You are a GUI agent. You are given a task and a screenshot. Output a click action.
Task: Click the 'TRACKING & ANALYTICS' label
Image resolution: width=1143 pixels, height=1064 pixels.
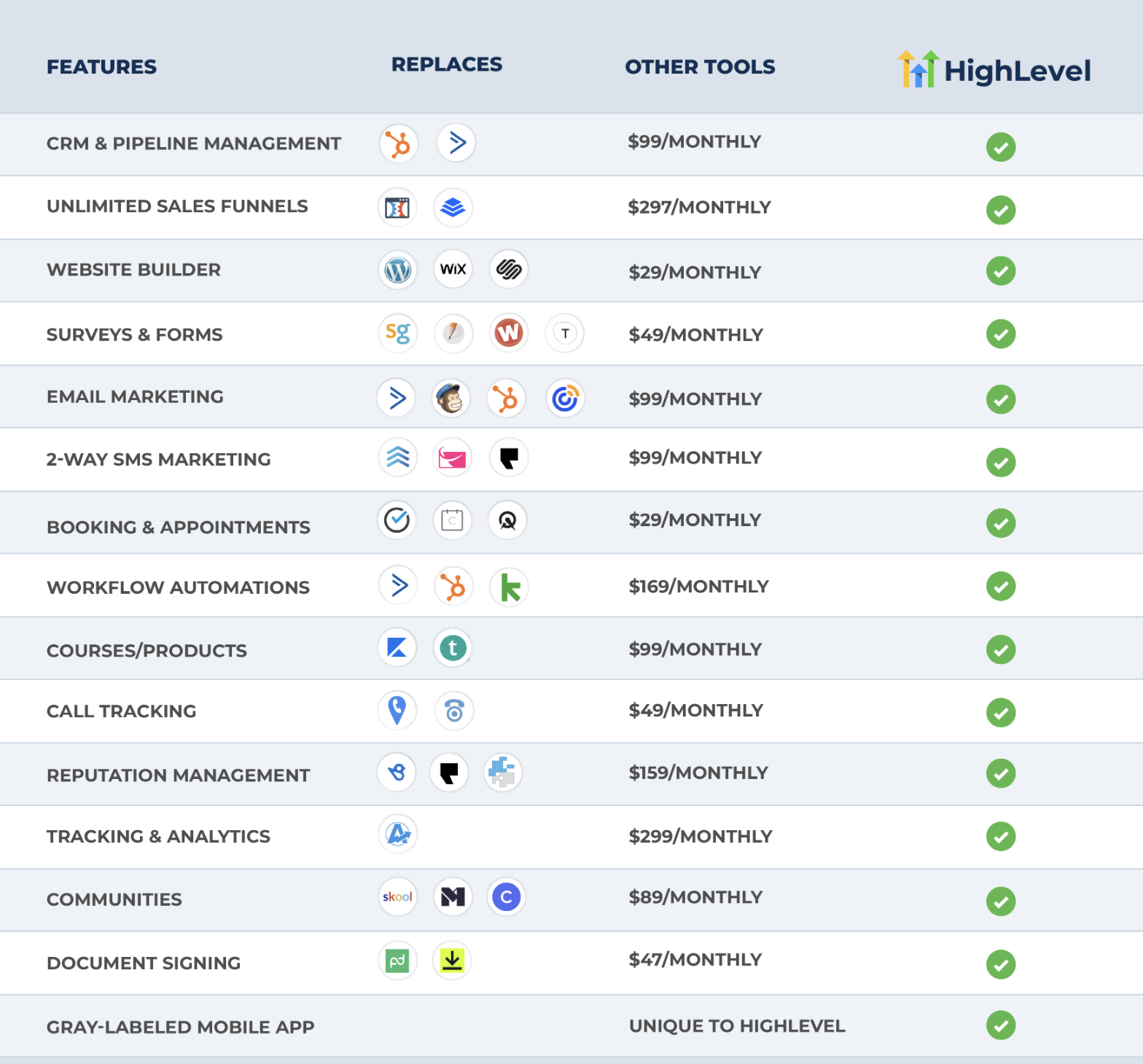(158, 837)
